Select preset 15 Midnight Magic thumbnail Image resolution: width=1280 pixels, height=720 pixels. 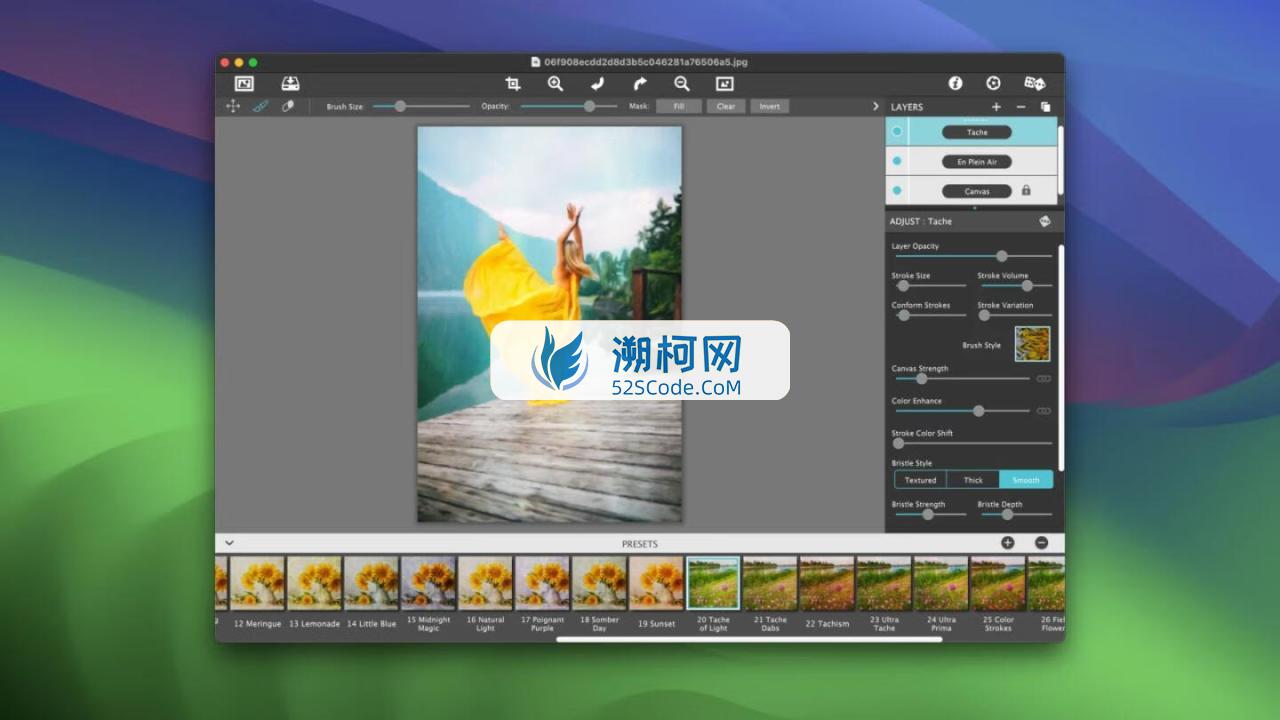(429, 583)
